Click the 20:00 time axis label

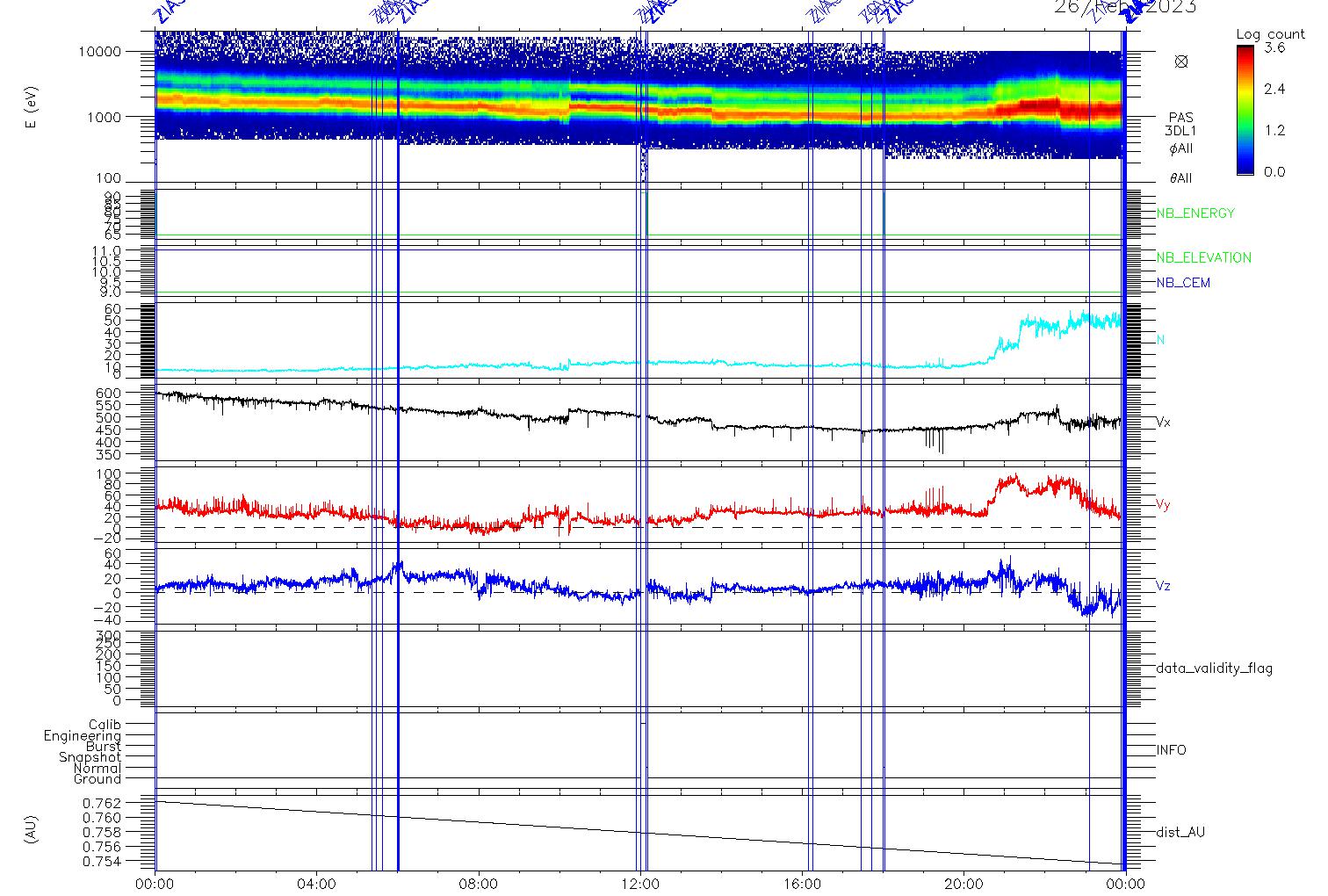point(964,883)
